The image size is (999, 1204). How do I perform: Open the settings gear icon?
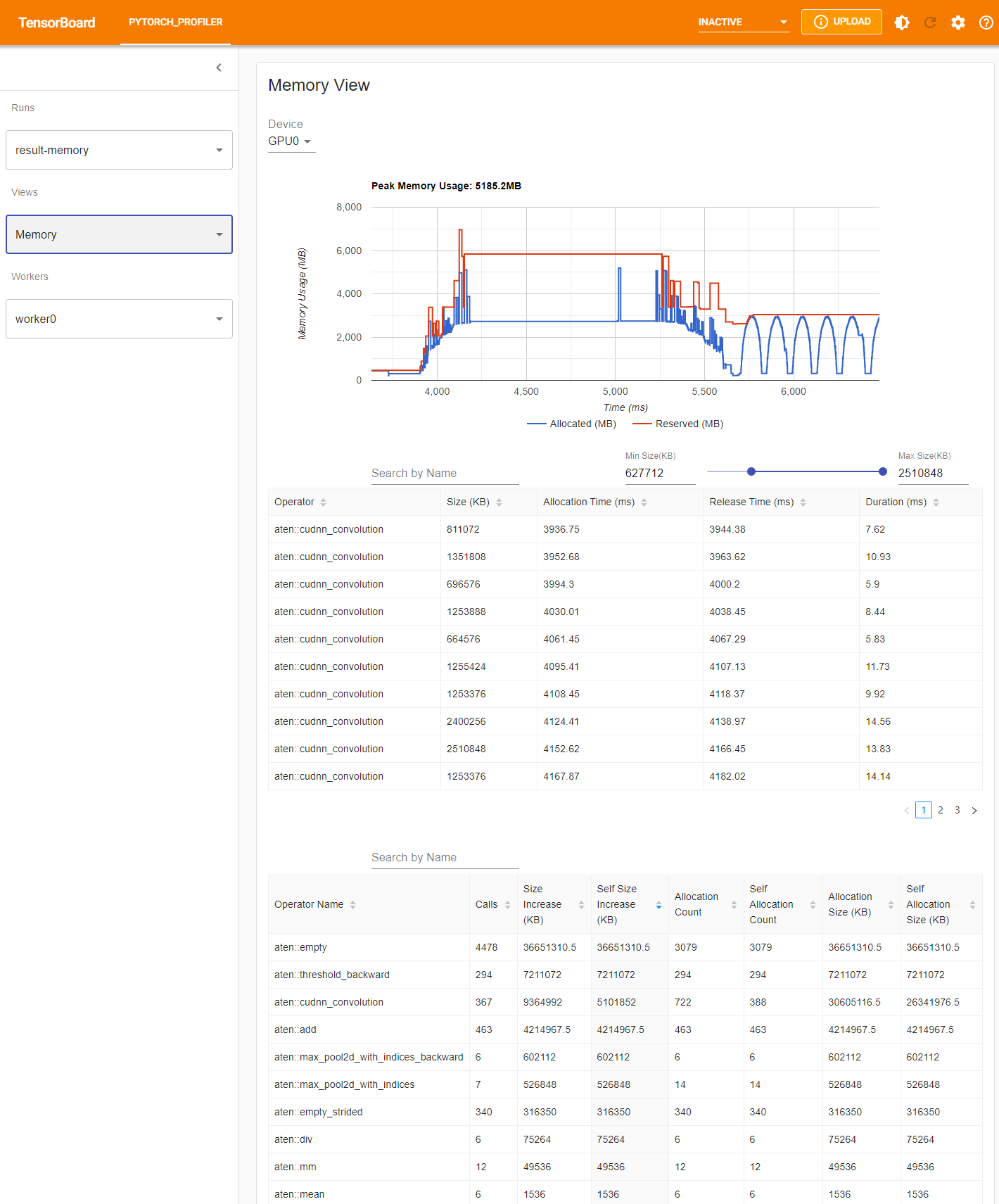click(x=957, y=23)
